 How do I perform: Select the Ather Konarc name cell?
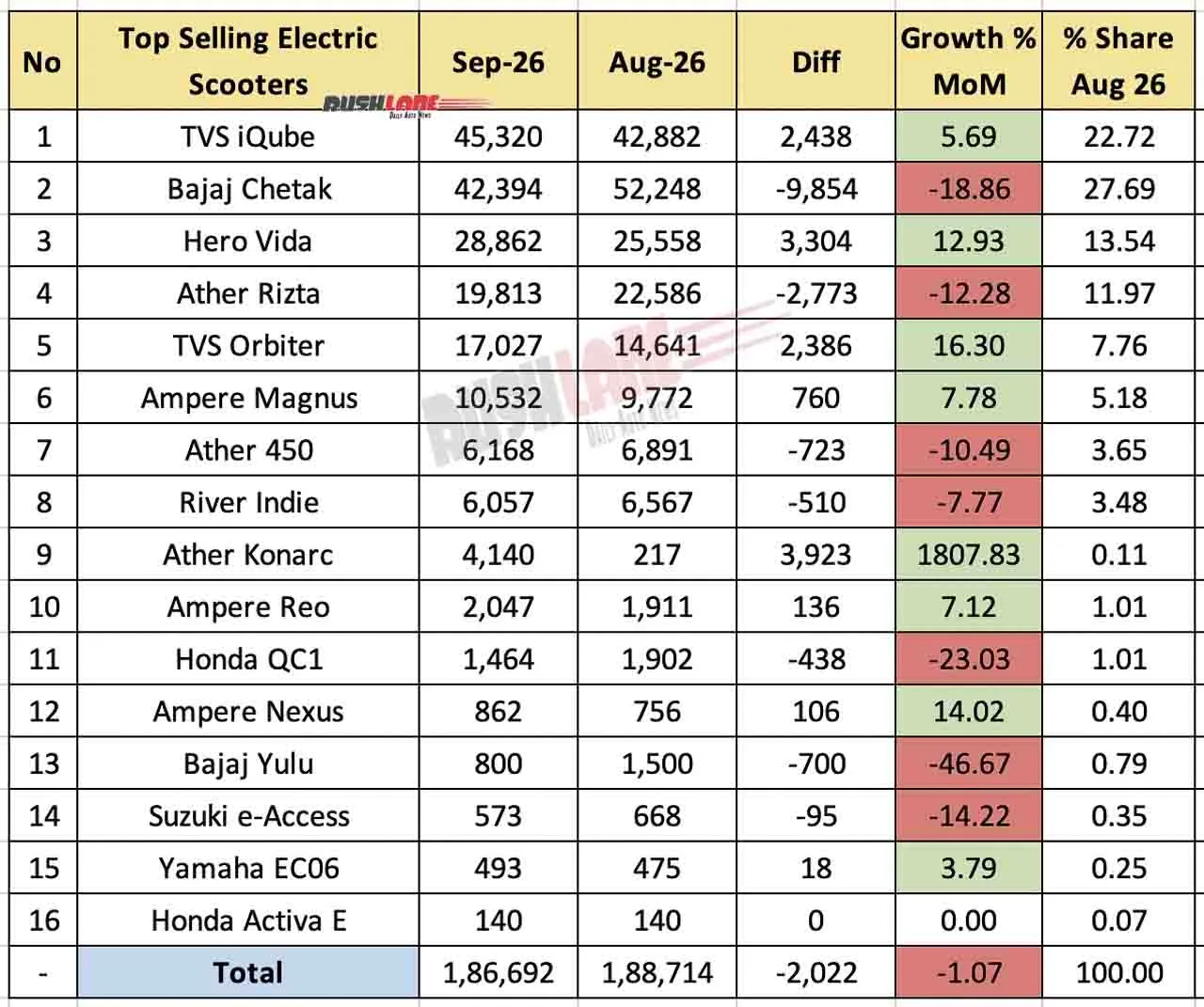coord(248,555)
